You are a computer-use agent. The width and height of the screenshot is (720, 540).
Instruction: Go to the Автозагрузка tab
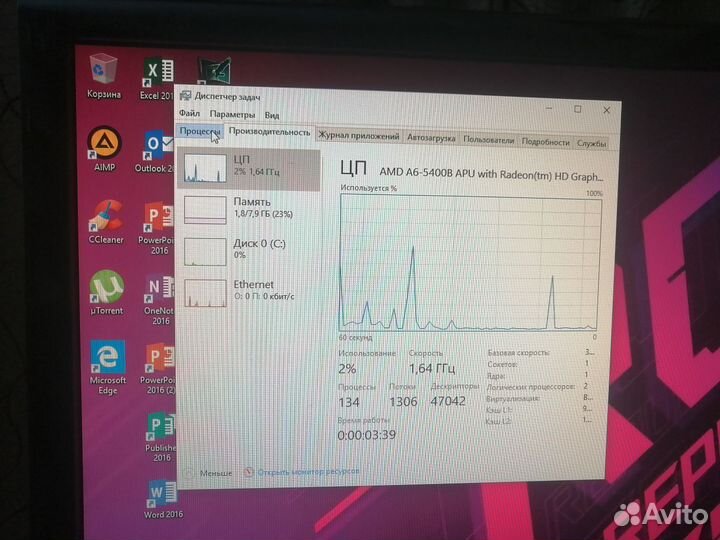click(x=431, y=138)
